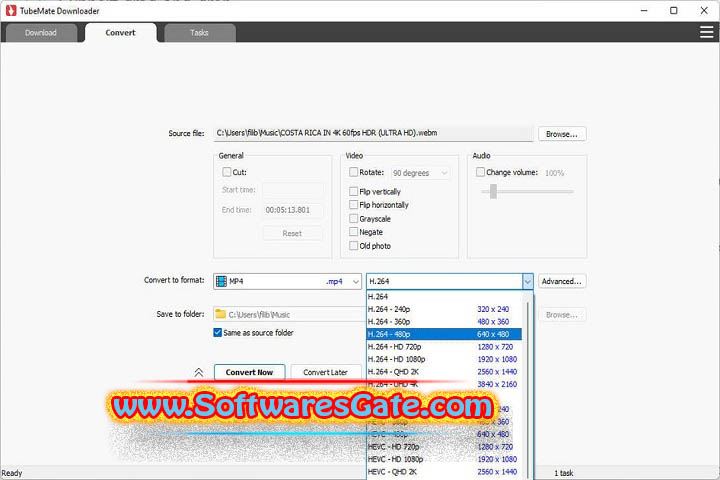The image size is (720, 480).
Task: Select HEVC - HD 720p preset
Action: pyautogui.click(x=444, y=446)
